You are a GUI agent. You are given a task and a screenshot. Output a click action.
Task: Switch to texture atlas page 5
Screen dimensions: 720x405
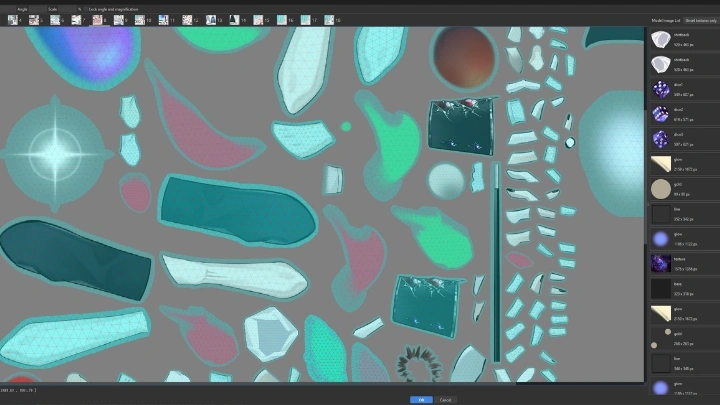tap(34, 20)
